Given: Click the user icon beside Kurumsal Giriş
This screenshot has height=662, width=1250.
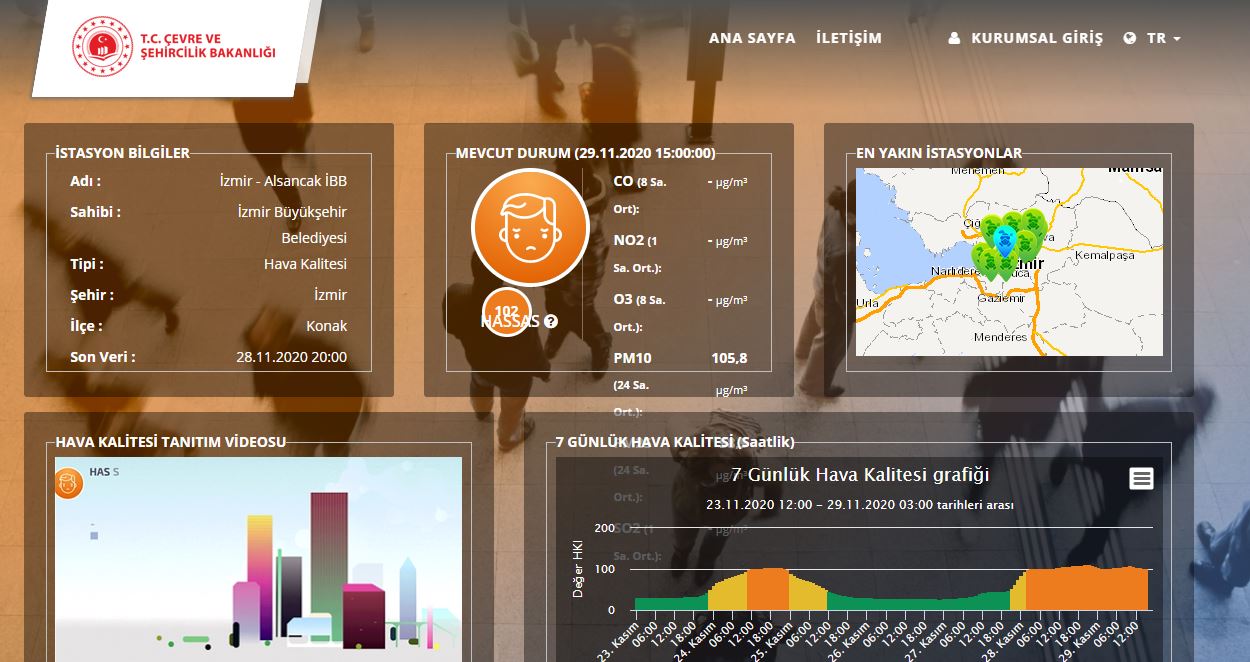Looking at the screenshot, I should coord(954,38).
